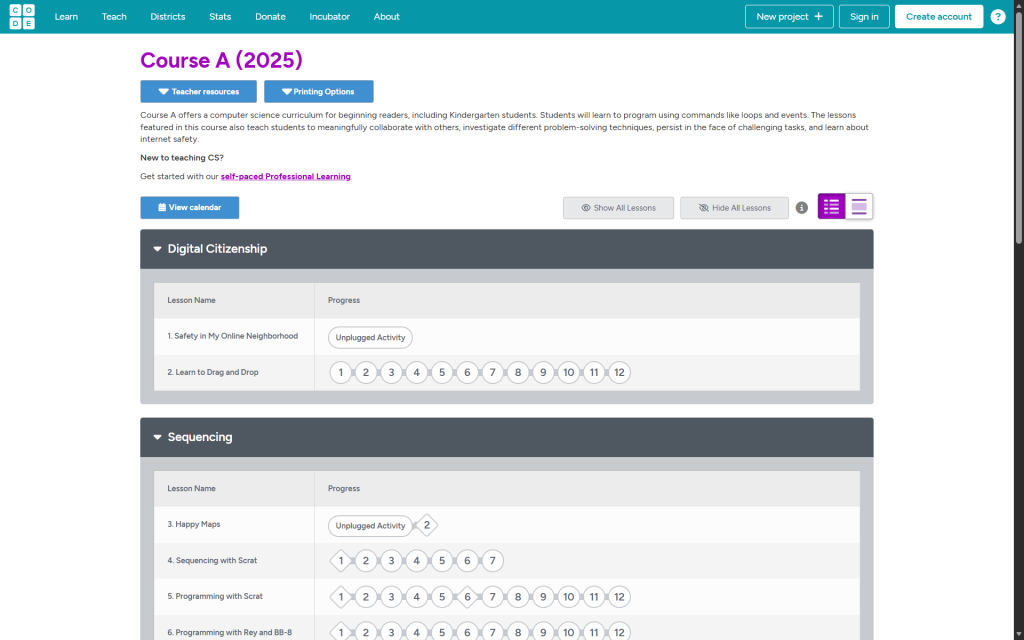Screen dimensions: 1024x640
Task: Open level 12 bubble in Learn to Drag and Drop
Action: click(619, 373)
